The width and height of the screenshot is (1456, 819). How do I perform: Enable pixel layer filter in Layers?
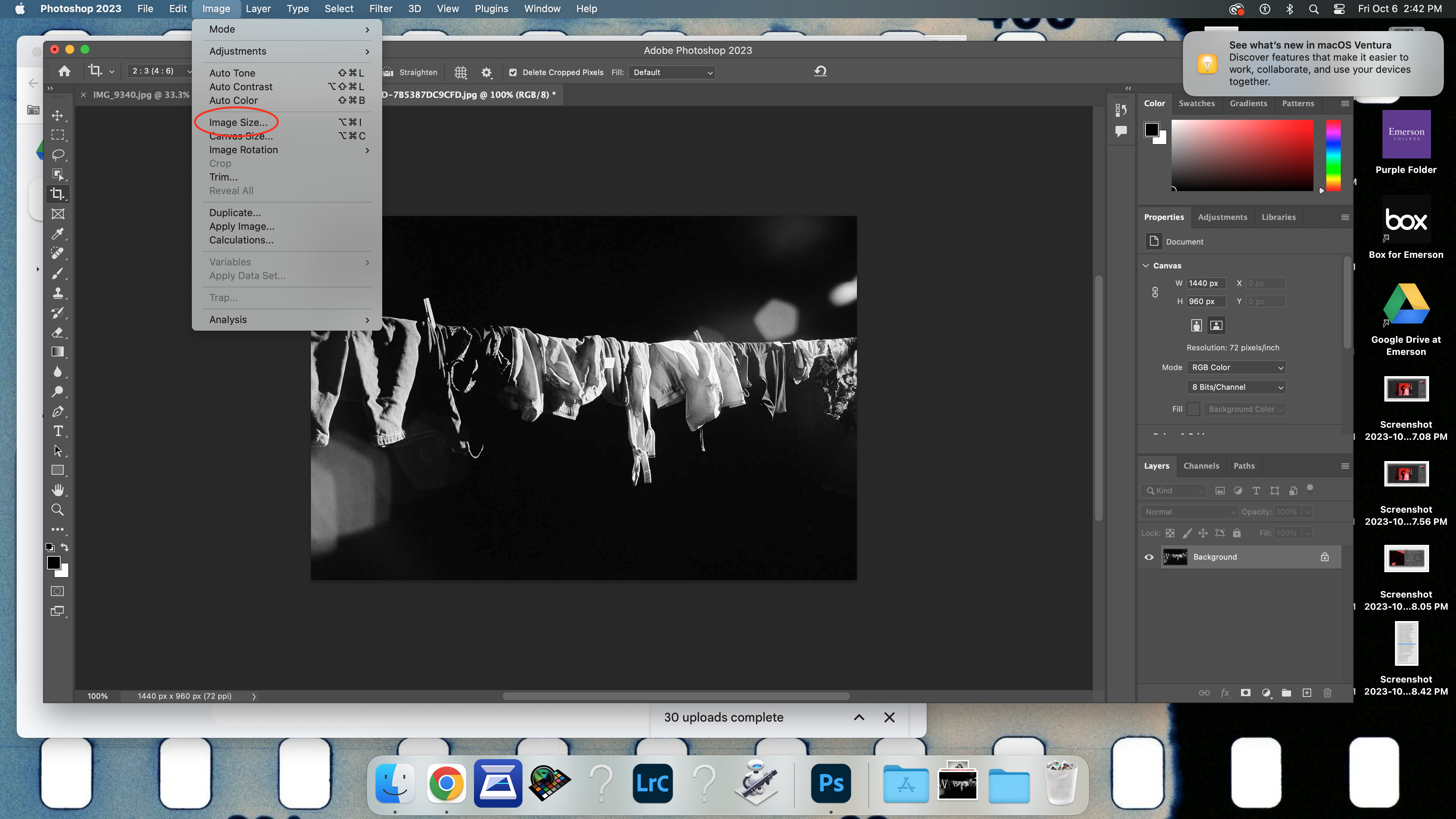point(1220,491)
